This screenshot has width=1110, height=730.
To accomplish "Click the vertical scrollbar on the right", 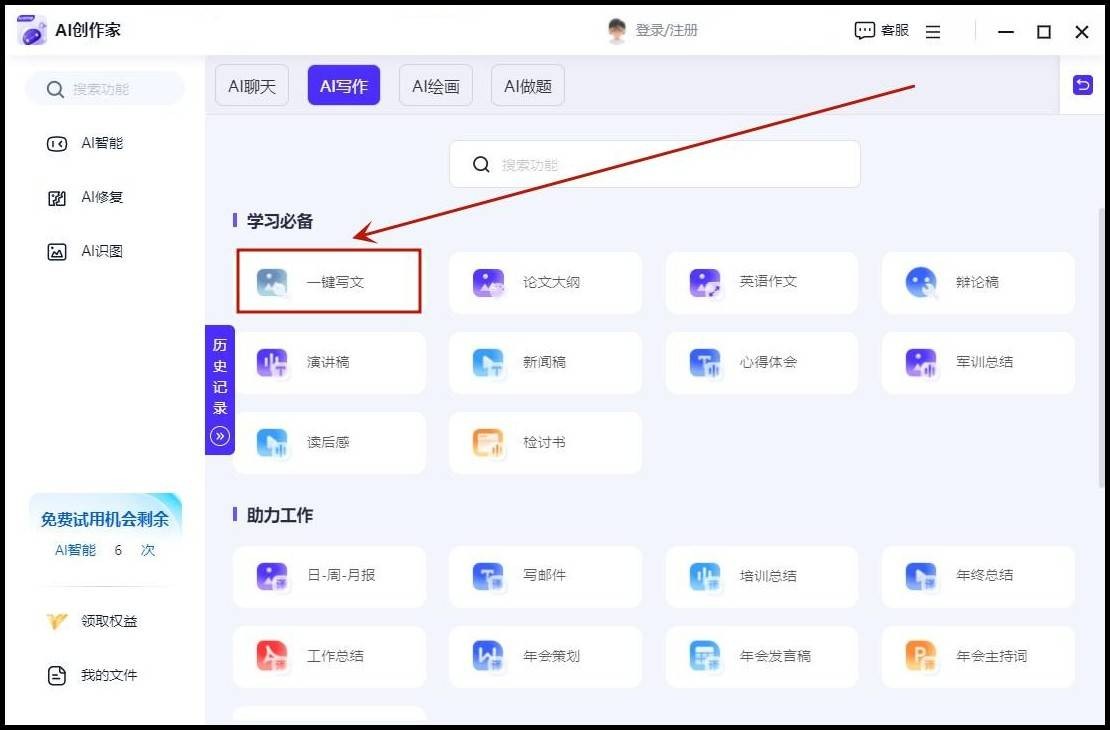I will point(1102,347).
